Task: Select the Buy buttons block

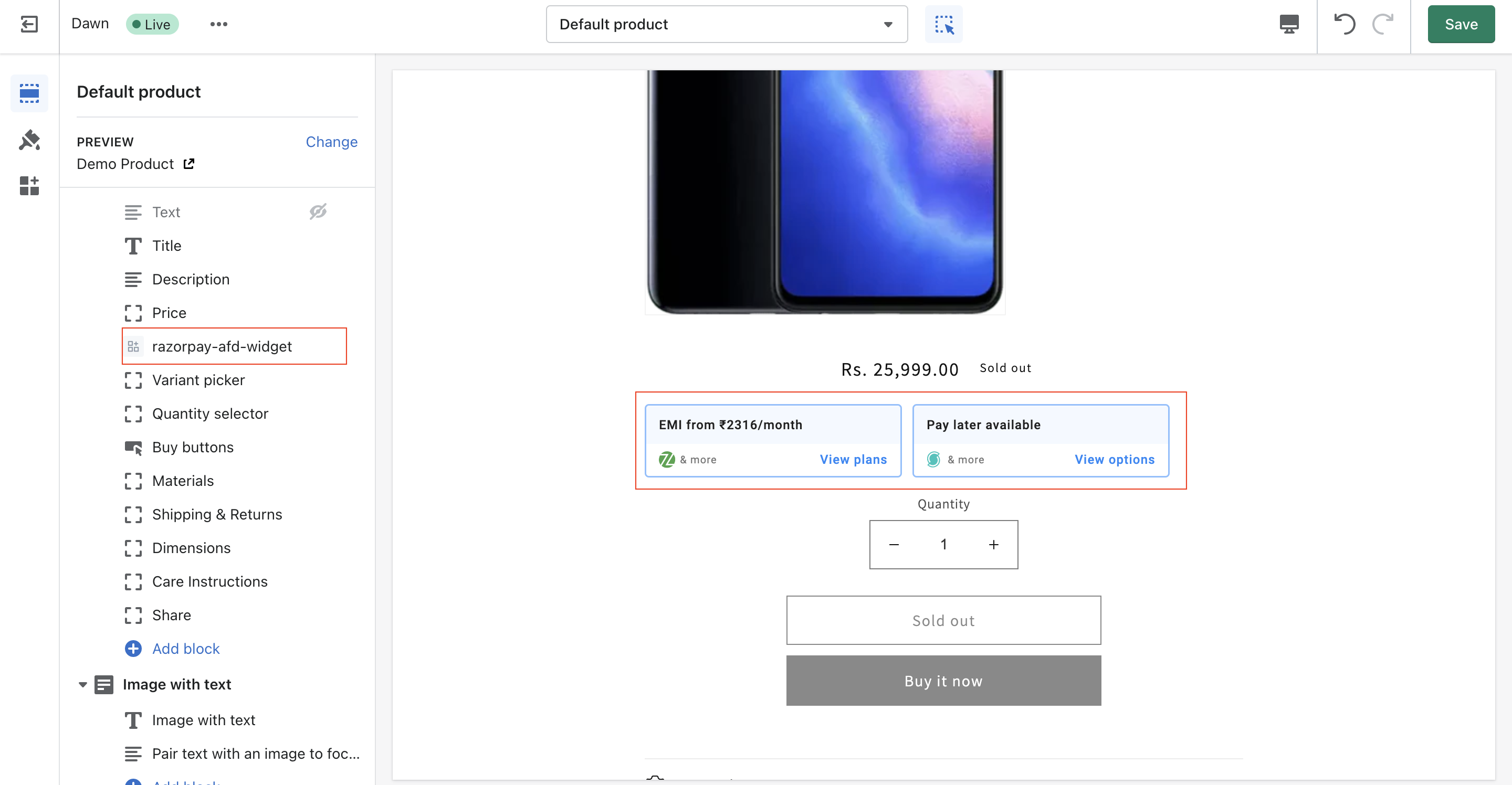Action: tap(193, 447)
